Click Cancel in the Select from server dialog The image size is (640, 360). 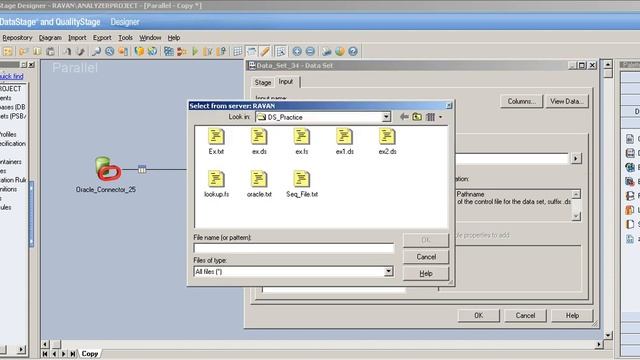[x=426, y=257]
